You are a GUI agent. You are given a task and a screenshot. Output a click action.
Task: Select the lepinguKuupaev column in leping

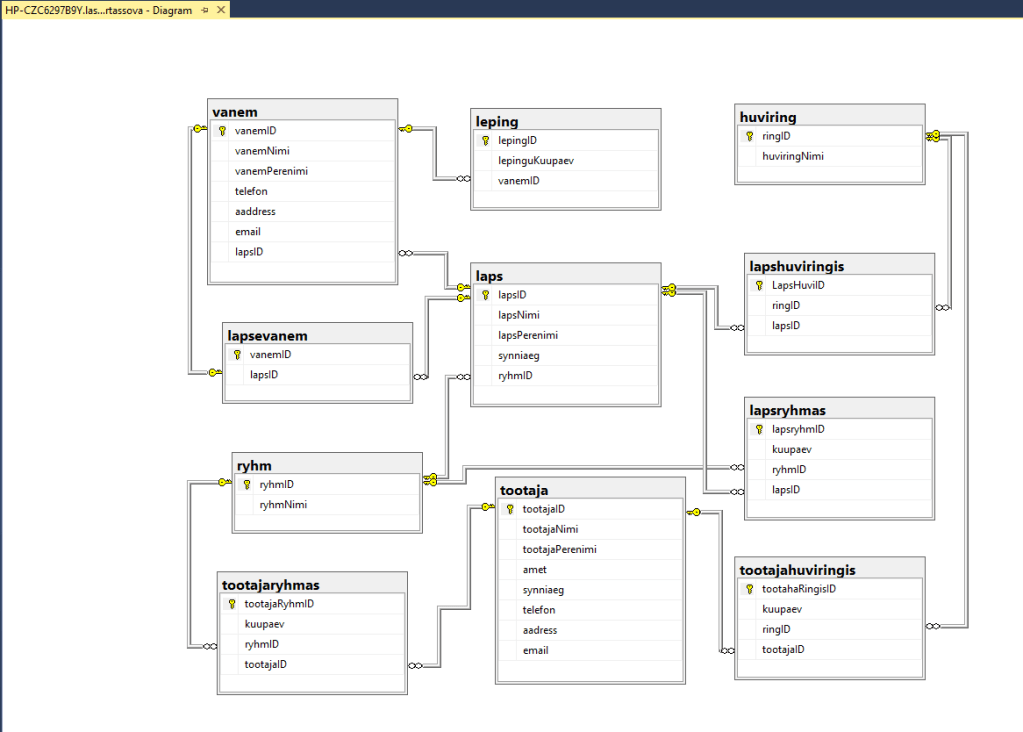click(x=535, y=160)
